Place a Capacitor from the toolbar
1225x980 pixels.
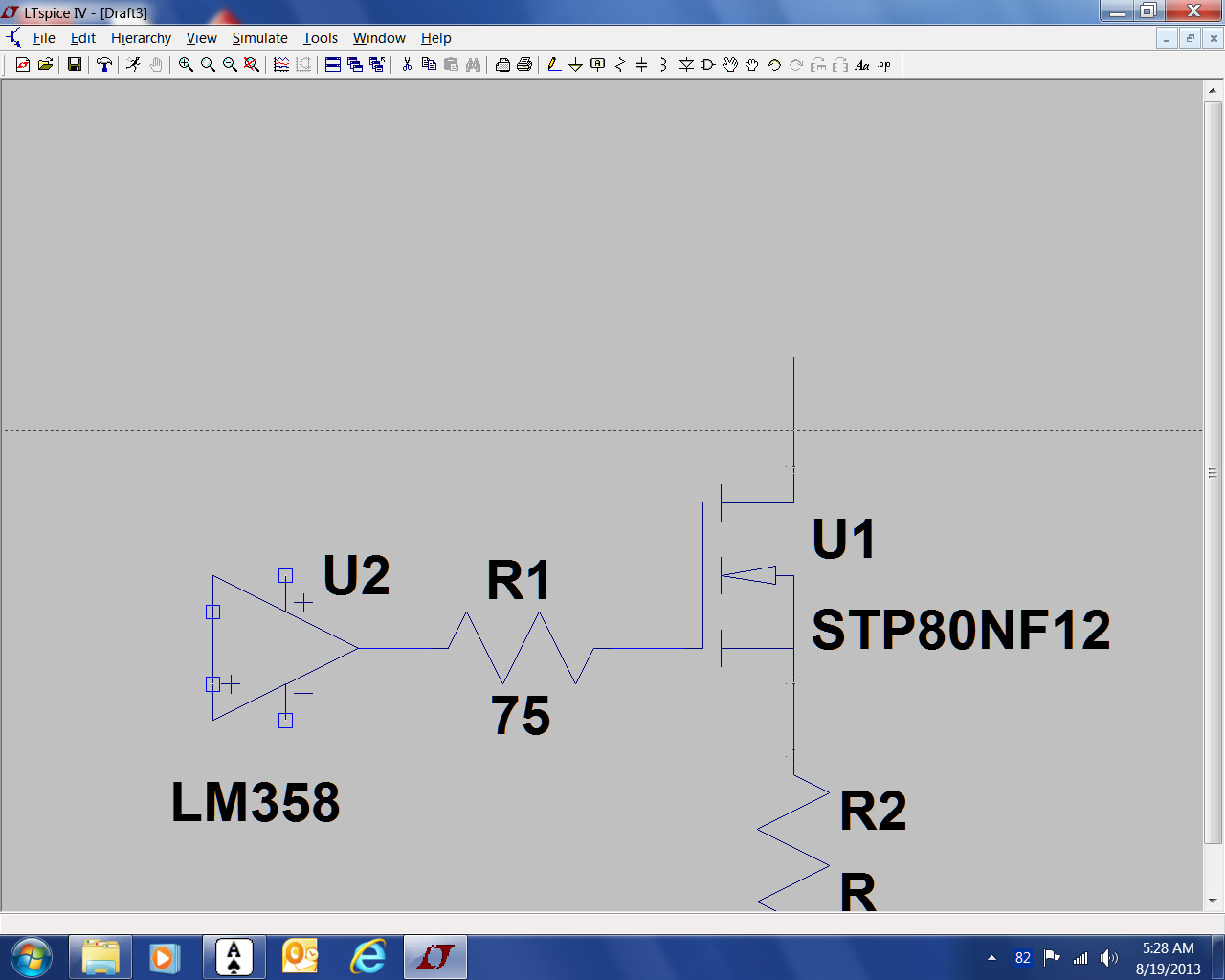point(642,65)
